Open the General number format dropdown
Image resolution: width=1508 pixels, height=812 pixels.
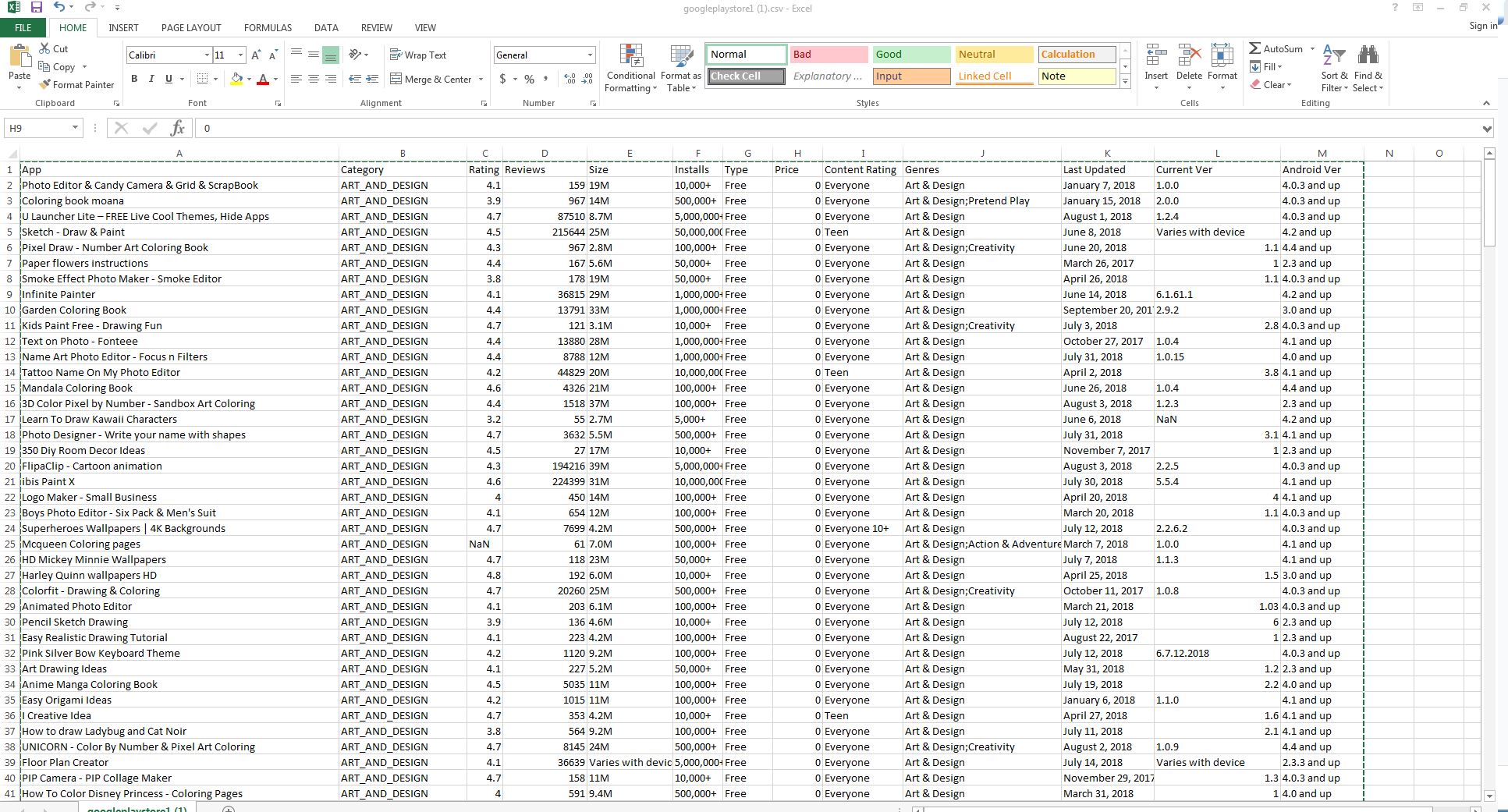(590, 55)
